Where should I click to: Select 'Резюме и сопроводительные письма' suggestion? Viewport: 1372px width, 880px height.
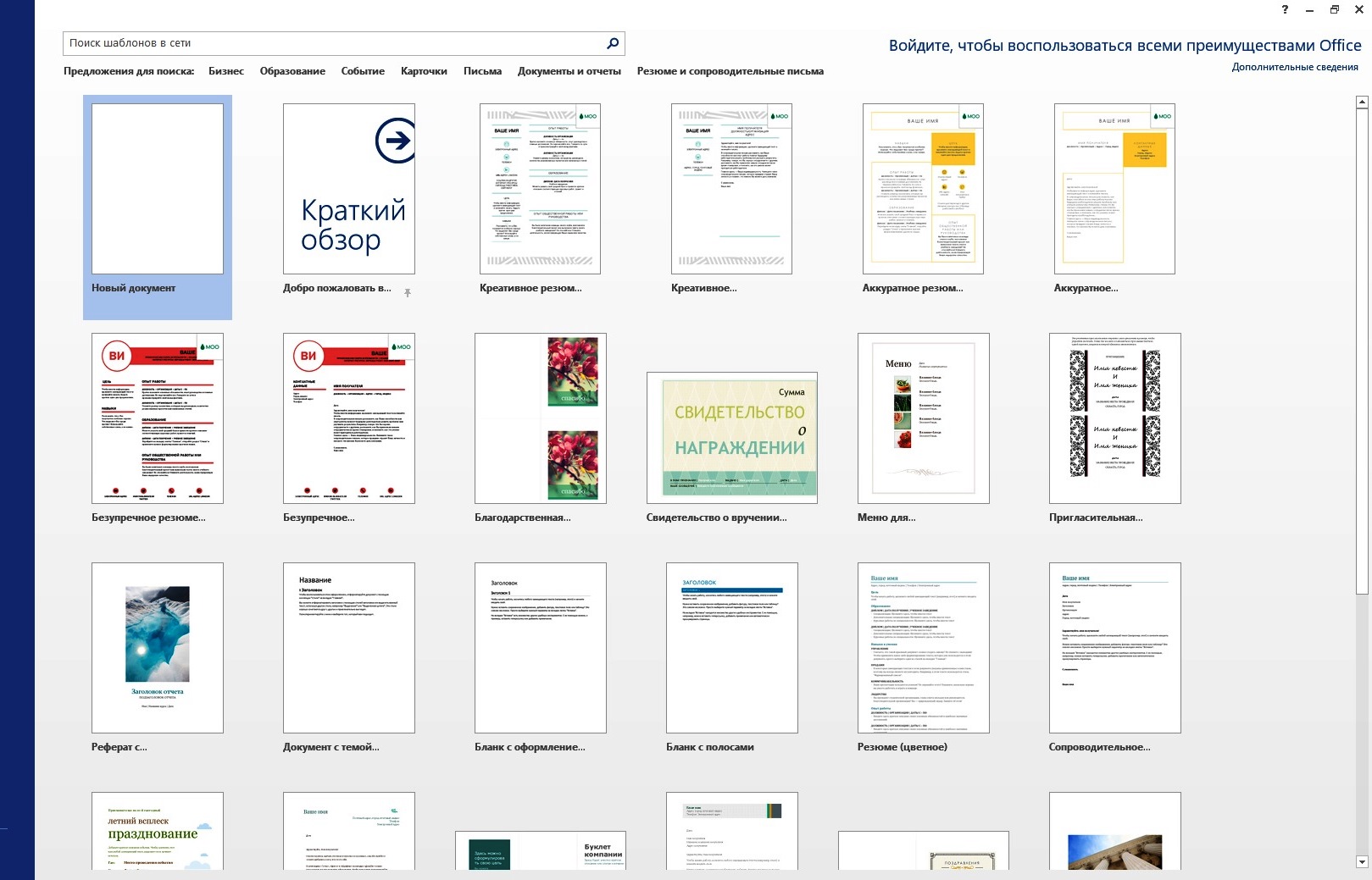[x=730, y=71]
